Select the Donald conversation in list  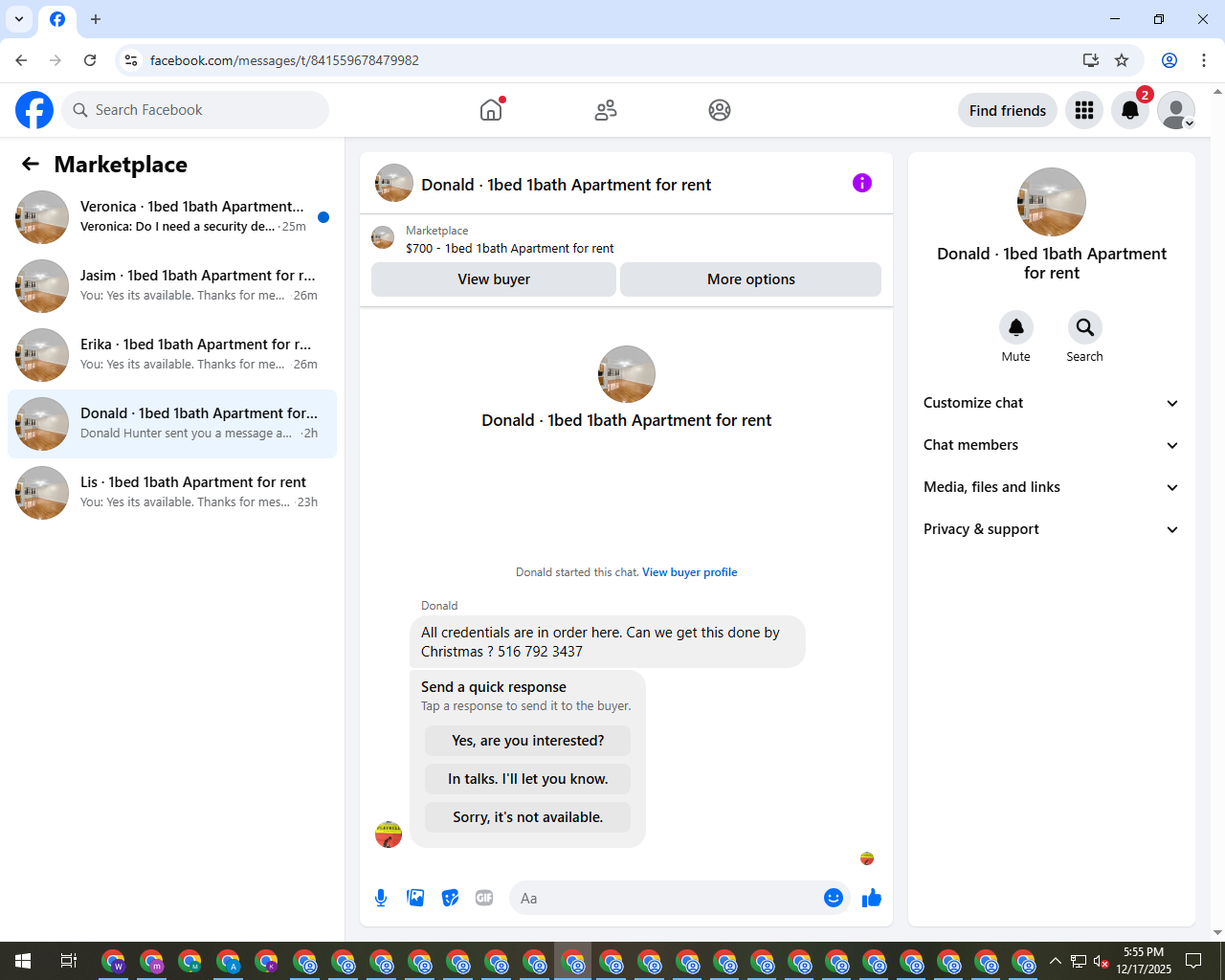tap(172, 424)
